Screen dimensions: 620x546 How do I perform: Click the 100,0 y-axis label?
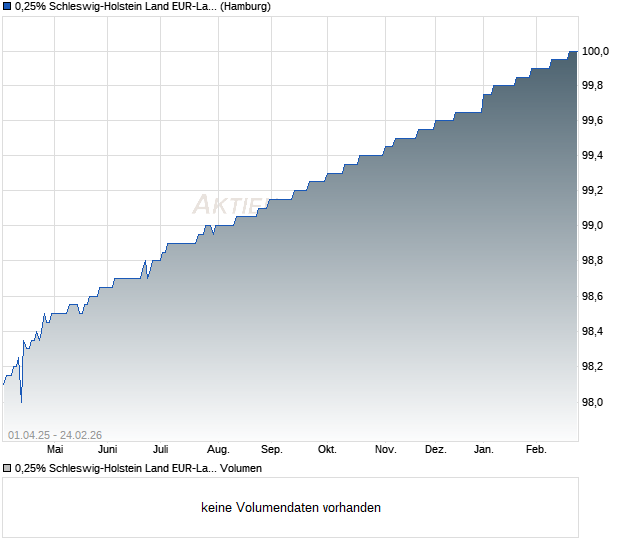[595, 51]
